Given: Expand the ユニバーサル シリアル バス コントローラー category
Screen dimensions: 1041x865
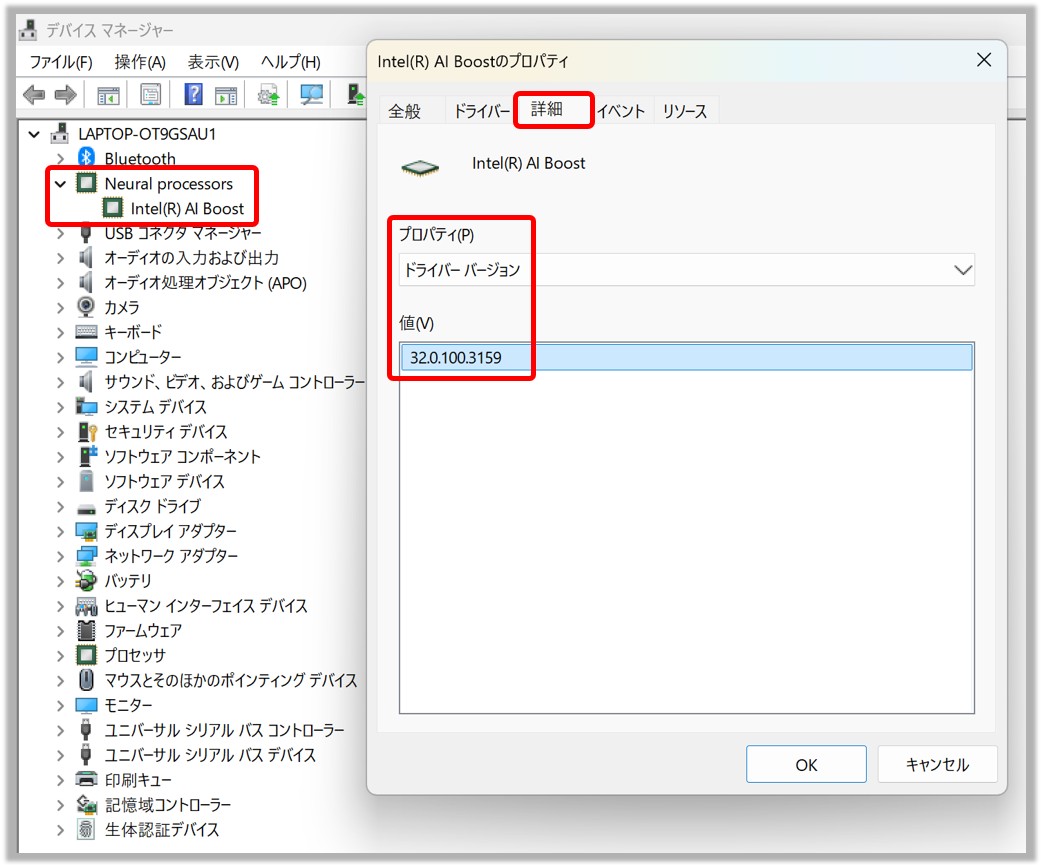Looking at the screenshot, I should coord(60,730).
